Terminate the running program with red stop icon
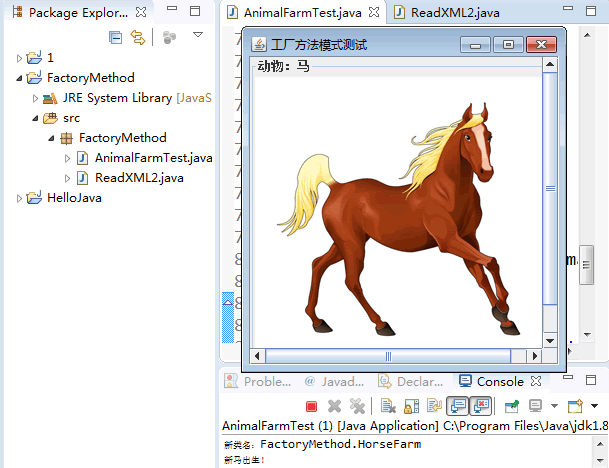Image resolution: width=609 pixels, height=468 pixels. [311, 406]
